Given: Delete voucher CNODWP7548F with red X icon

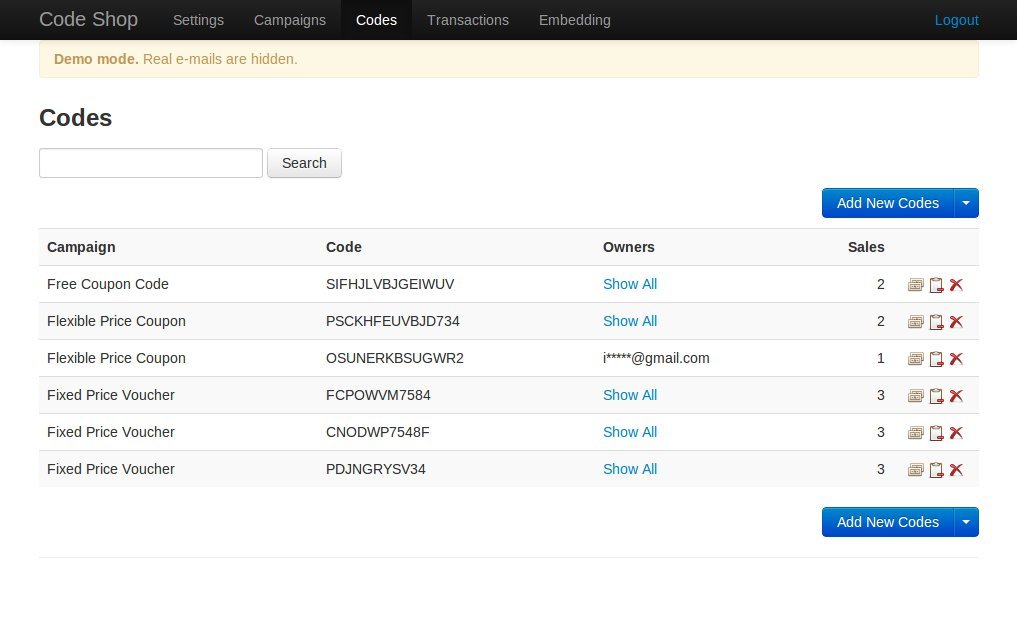Looking at the screenshot, I should 956,432.
